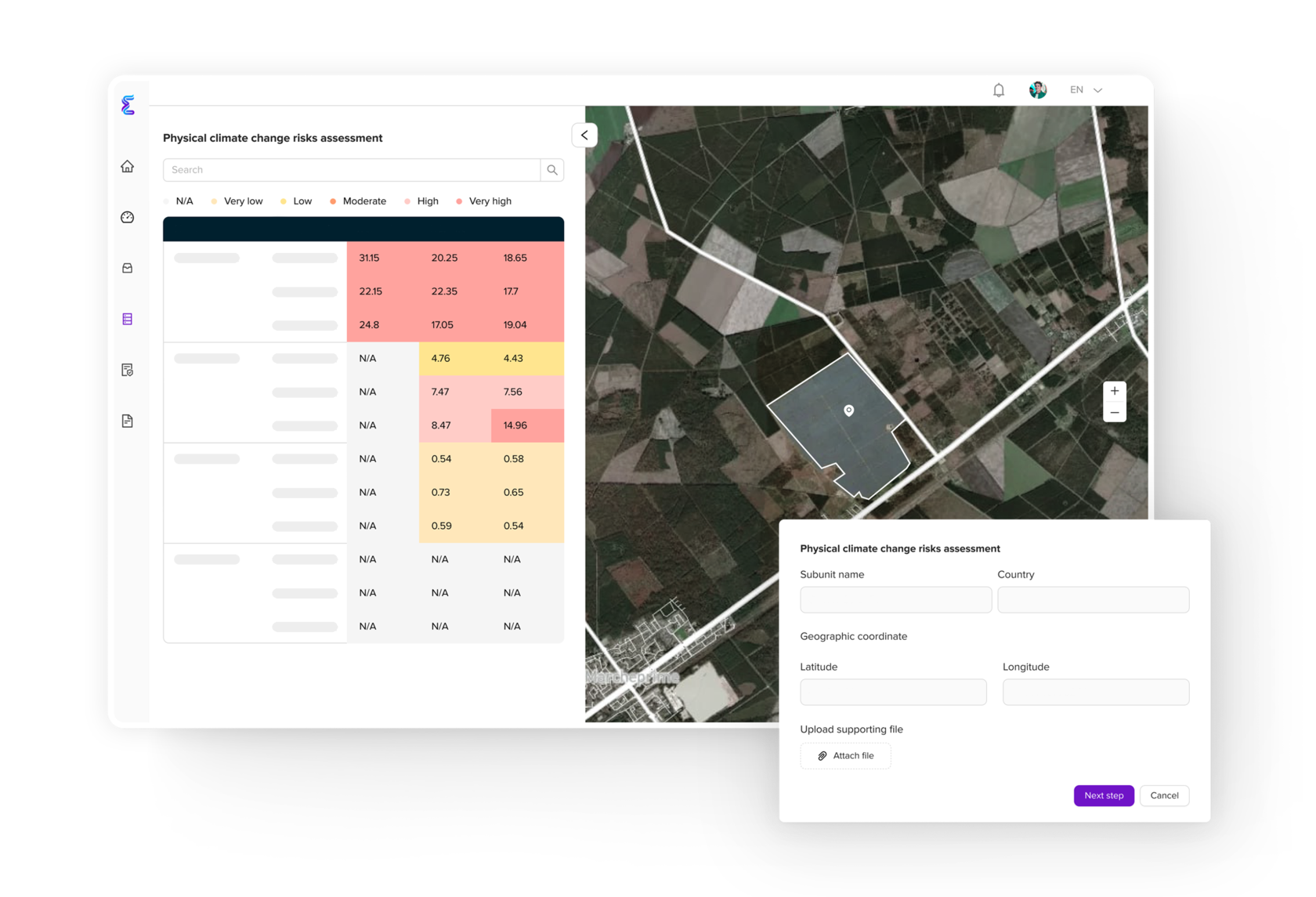Collapse the risk assessment panel

coord(584,135)
